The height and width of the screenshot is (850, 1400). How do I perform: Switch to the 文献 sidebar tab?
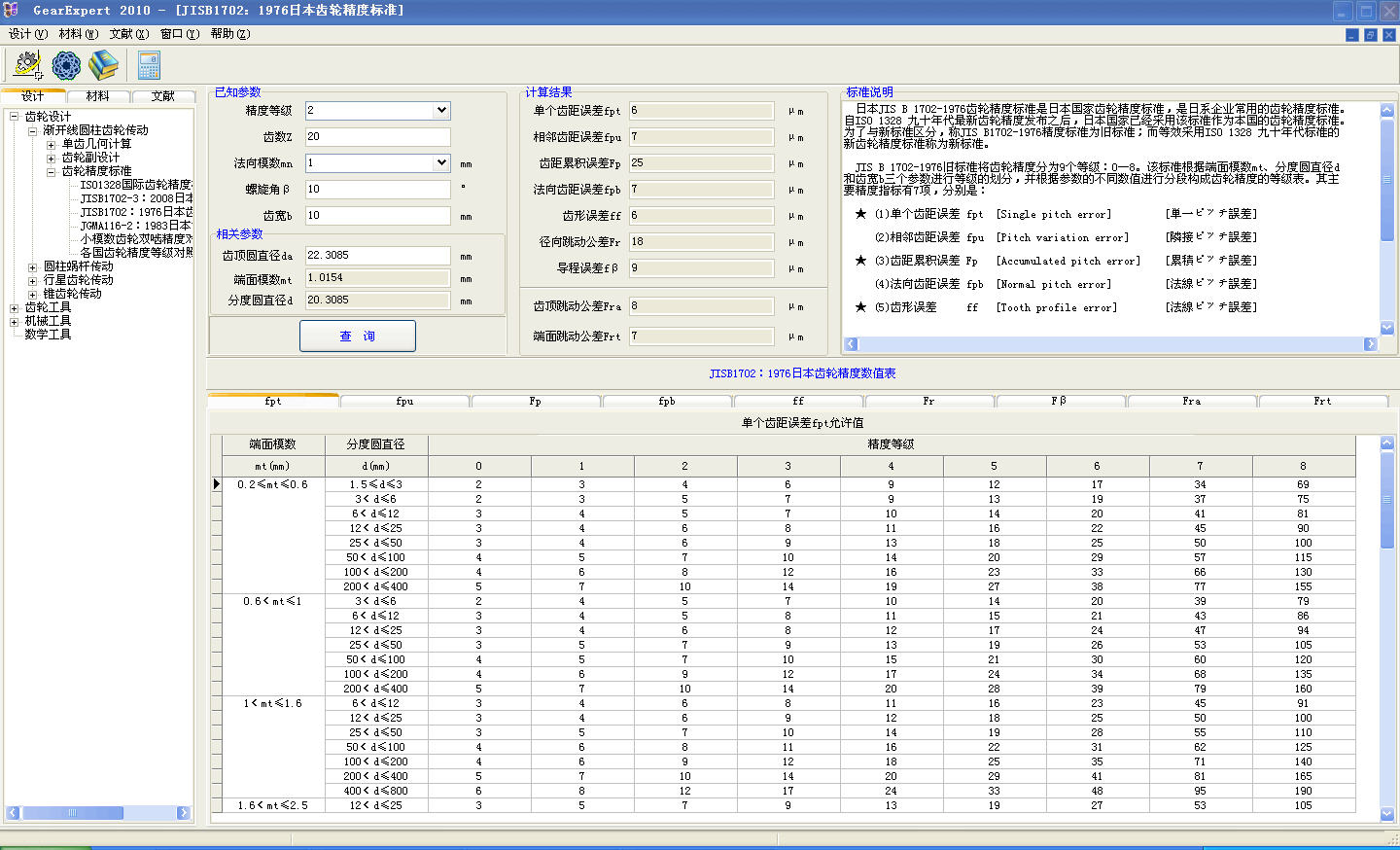tap(163, 96)
